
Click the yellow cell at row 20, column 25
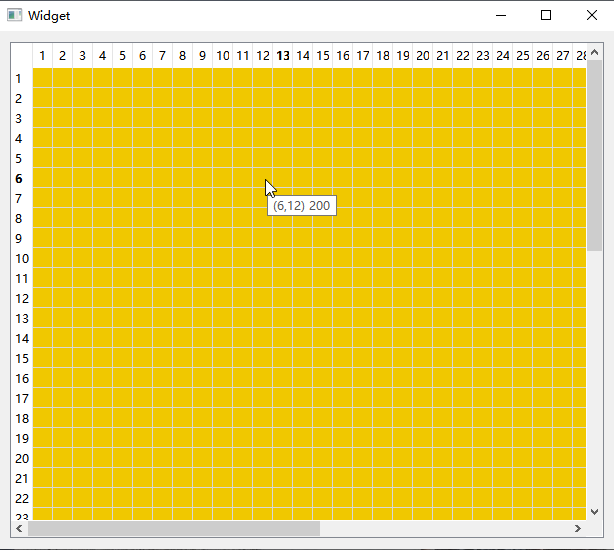522,458
